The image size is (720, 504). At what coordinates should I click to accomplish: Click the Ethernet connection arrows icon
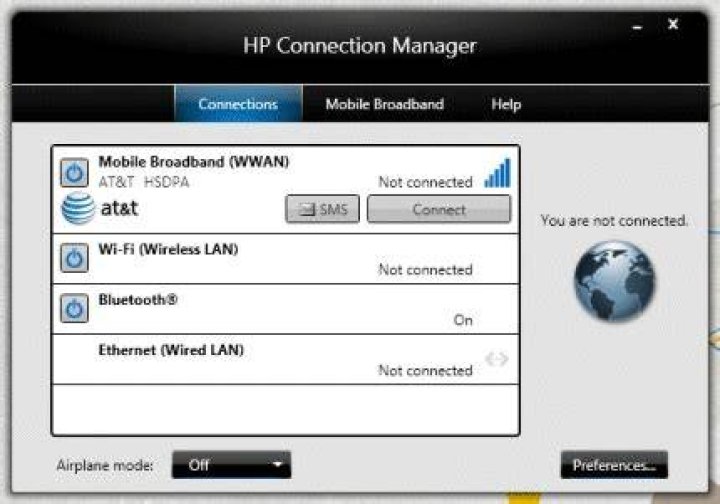click(496, 358)
